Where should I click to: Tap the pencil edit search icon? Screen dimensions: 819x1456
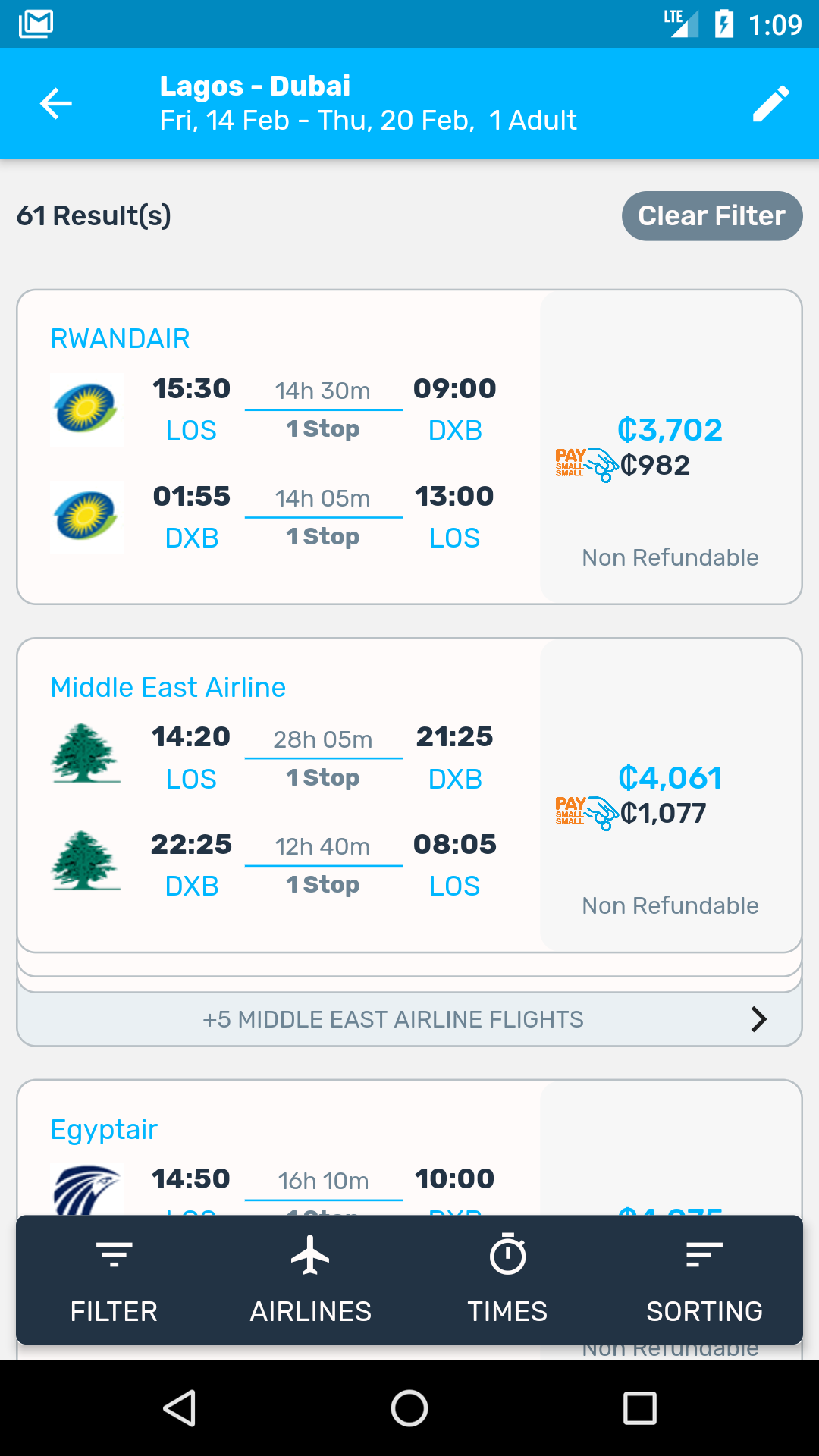770,104
